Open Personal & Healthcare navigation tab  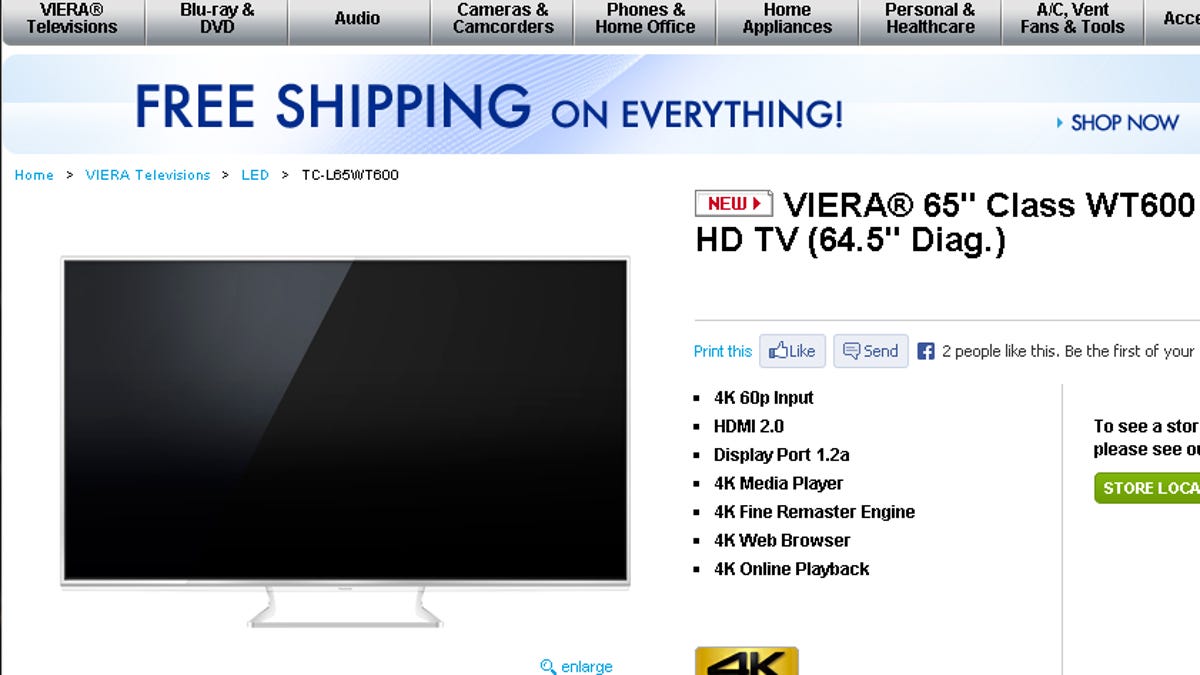(x=930, y=20)
